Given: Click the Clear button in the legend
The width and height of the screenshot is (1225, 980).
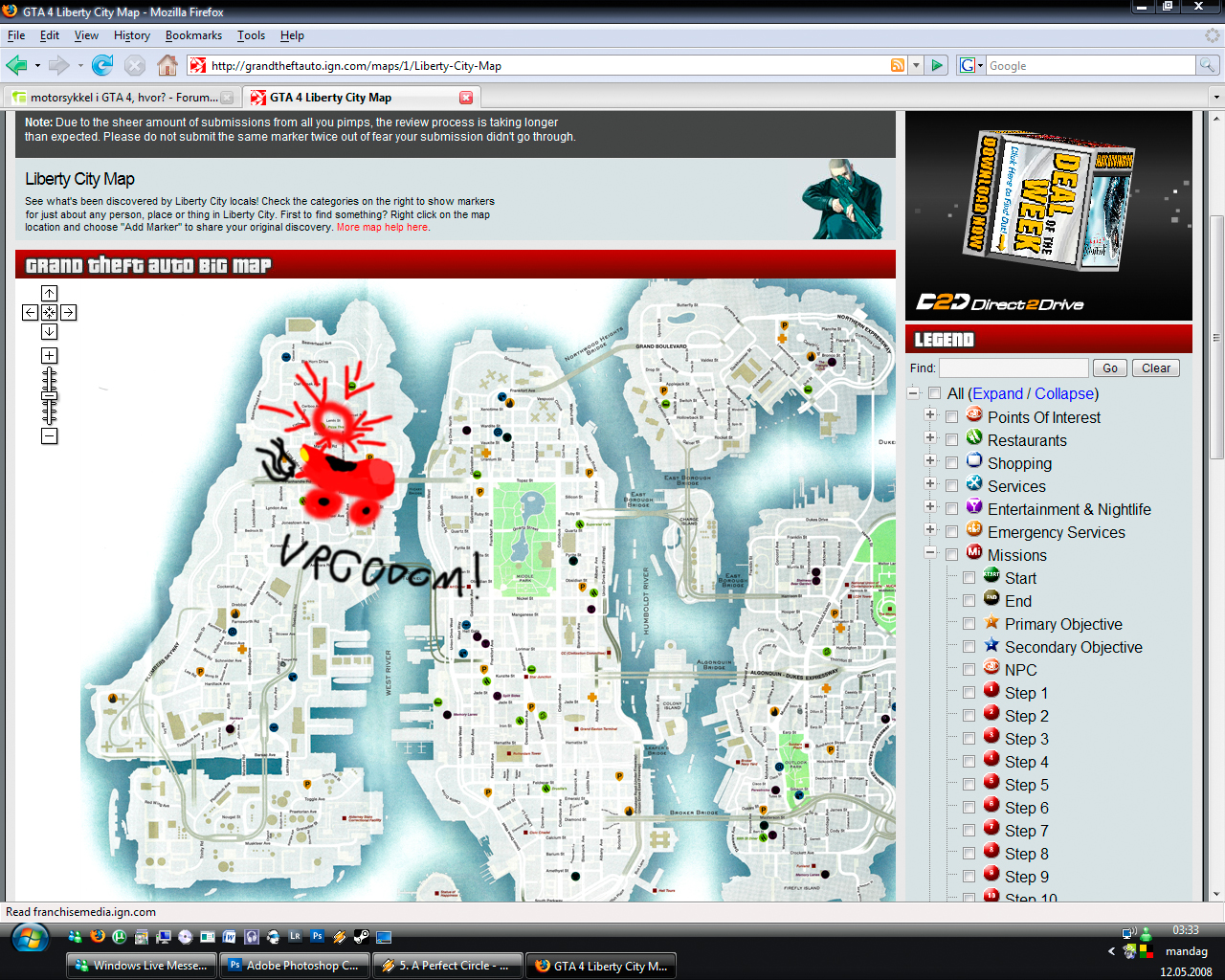Looking at the screenshot, I should (1156, 368).
